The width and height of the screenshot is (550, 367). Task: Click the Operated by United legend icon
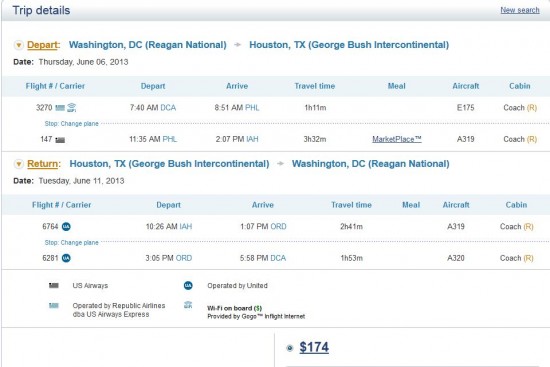(188, 286)
